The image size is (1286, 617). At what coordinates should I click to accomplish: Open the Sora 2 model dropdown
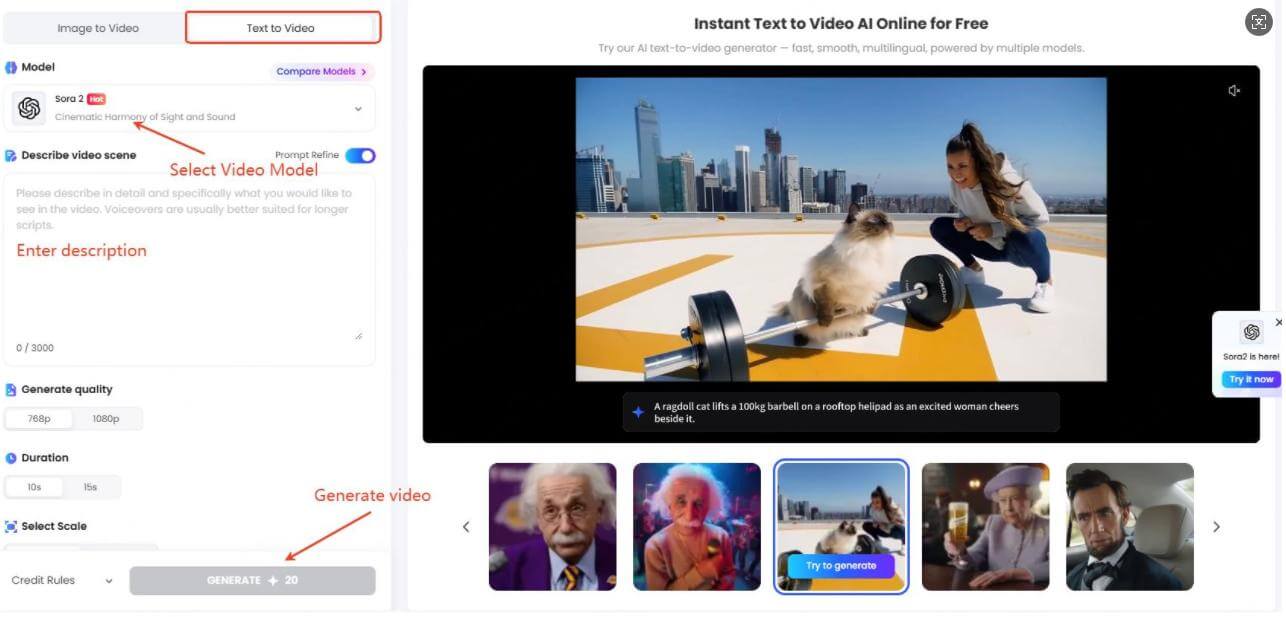358,108
